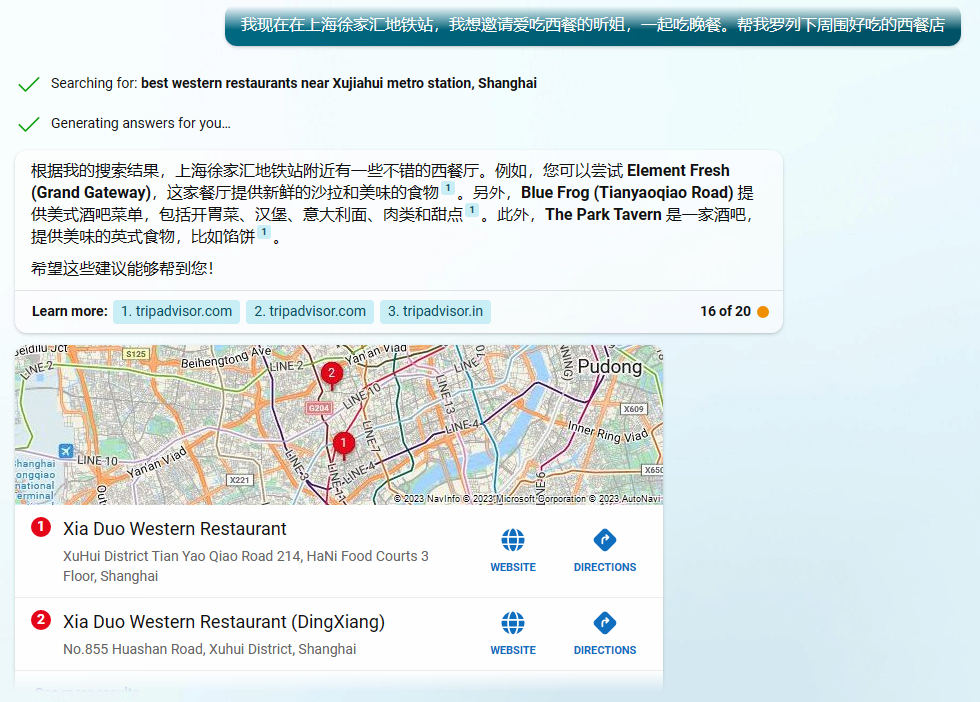Get directions to Xia Duo Western Restaurant (DingXiang)
980x702 pixels.
pyautogui.click(x=604, y=633)
